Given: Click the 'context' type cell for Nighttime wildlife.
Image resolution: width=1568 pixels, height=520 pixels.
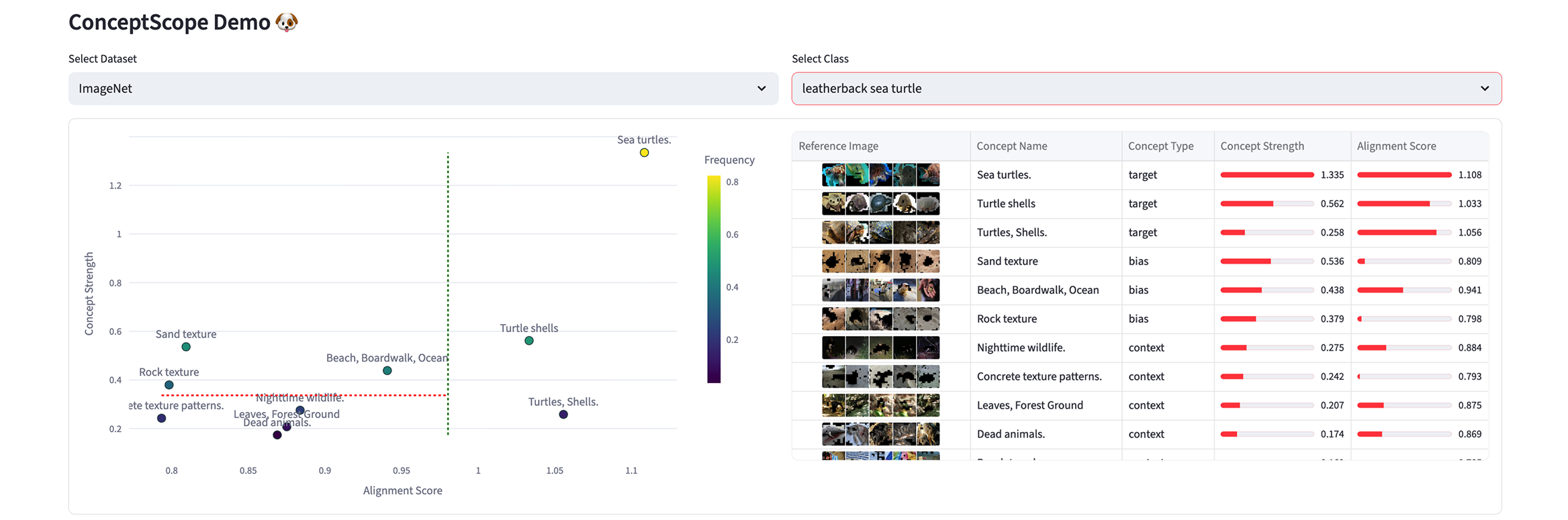Looking at the screenshot, I should tap(1167, 348).
